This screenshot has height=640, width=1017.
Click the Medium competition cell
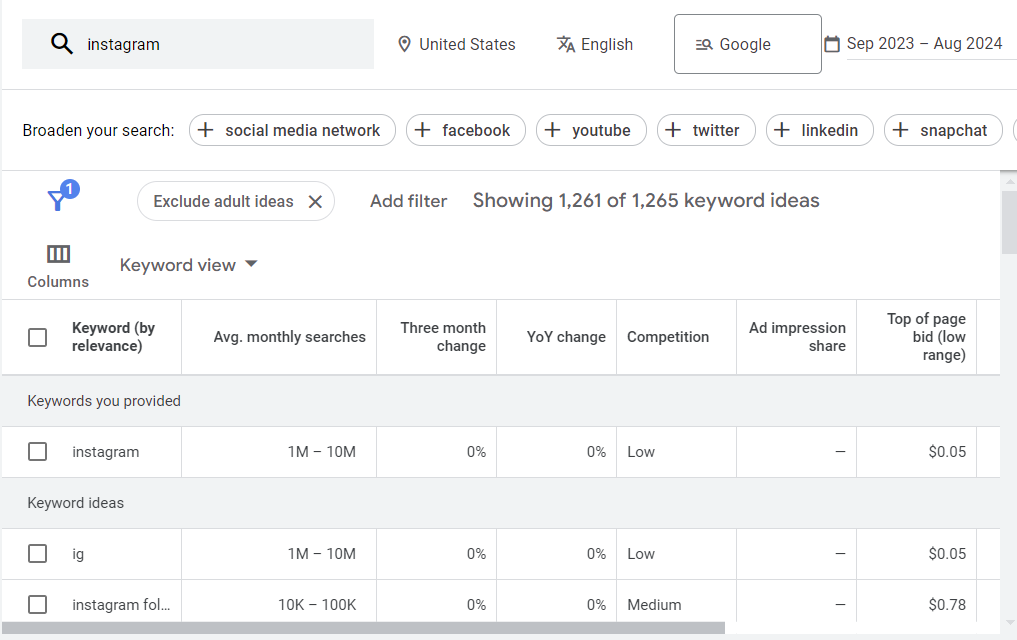pyautogui.click(x=654, y=605)
